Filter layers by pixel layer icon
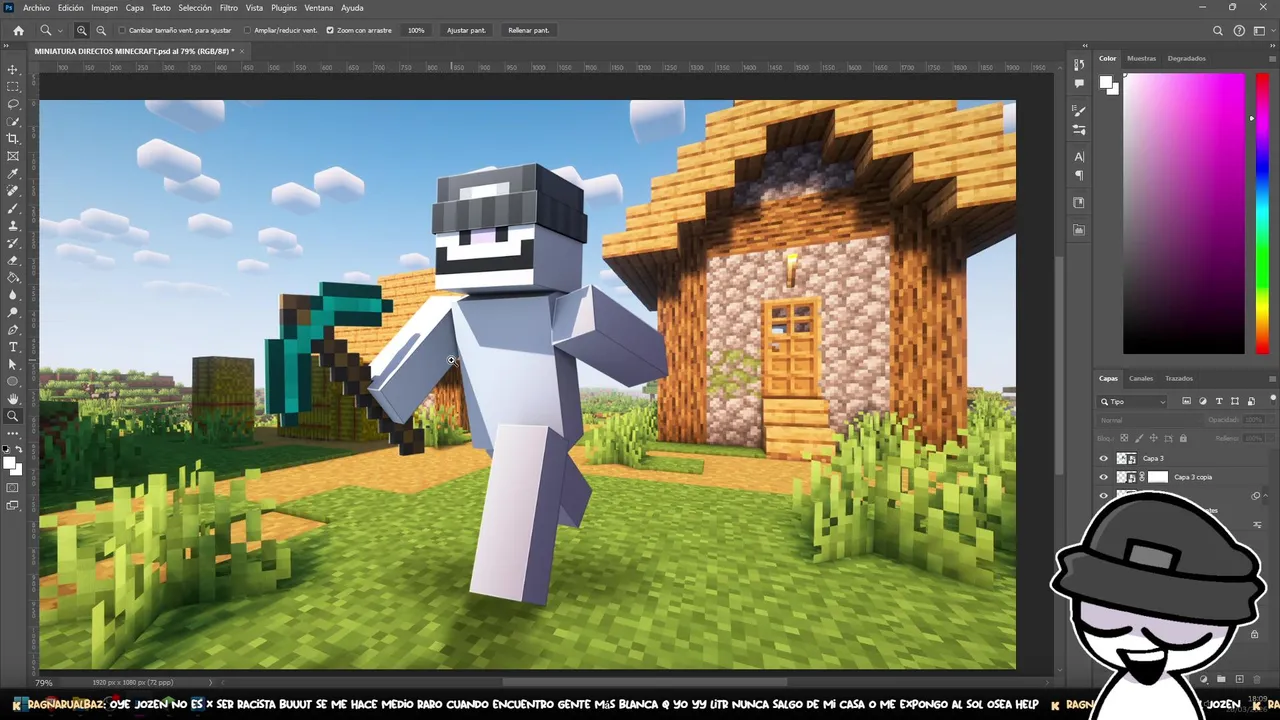 coord(1187,401)
